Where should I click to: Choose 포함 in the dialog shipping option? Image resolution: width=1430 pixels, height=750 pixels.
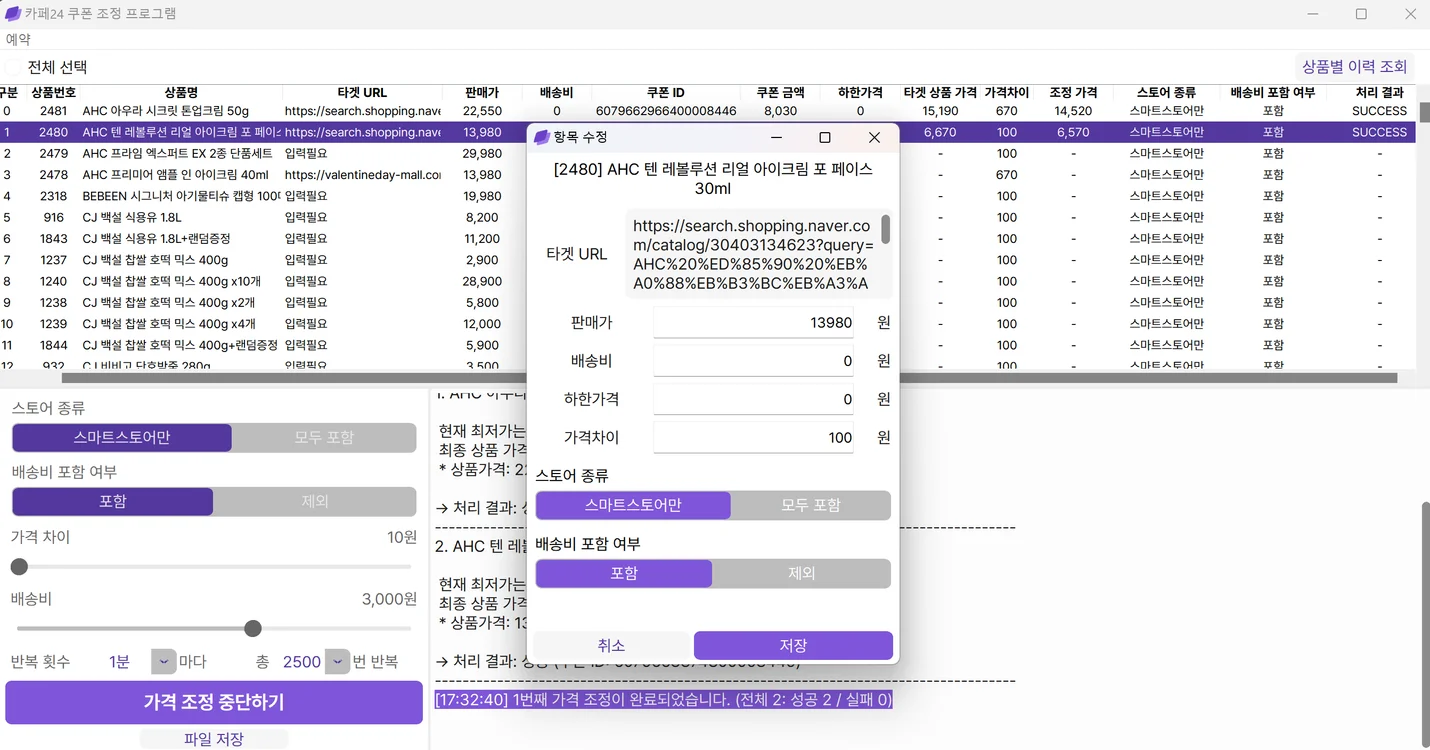624,573
